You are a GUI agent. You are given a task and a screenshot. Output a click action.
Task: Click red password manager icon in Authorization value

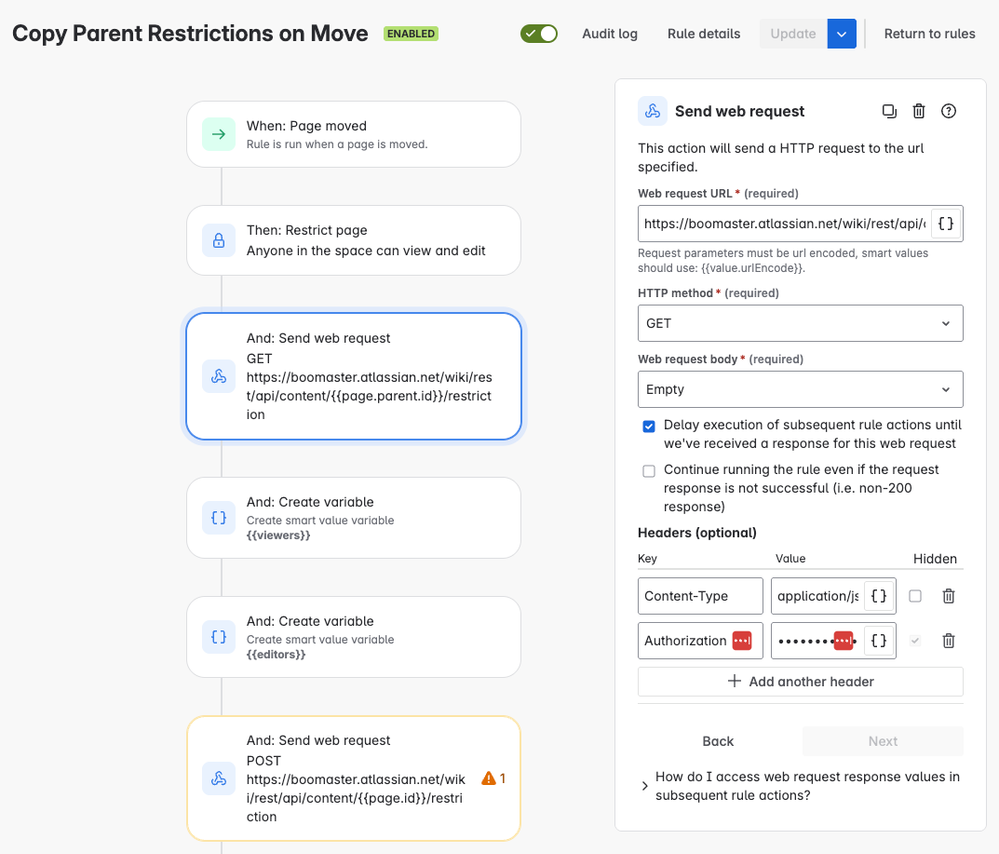(843, 640)
